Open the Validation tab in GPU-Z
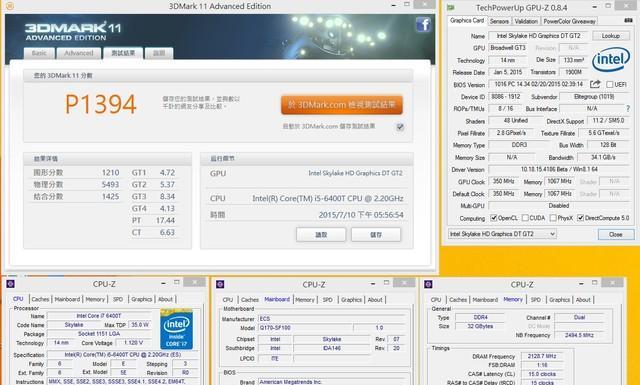 point(526,21)
